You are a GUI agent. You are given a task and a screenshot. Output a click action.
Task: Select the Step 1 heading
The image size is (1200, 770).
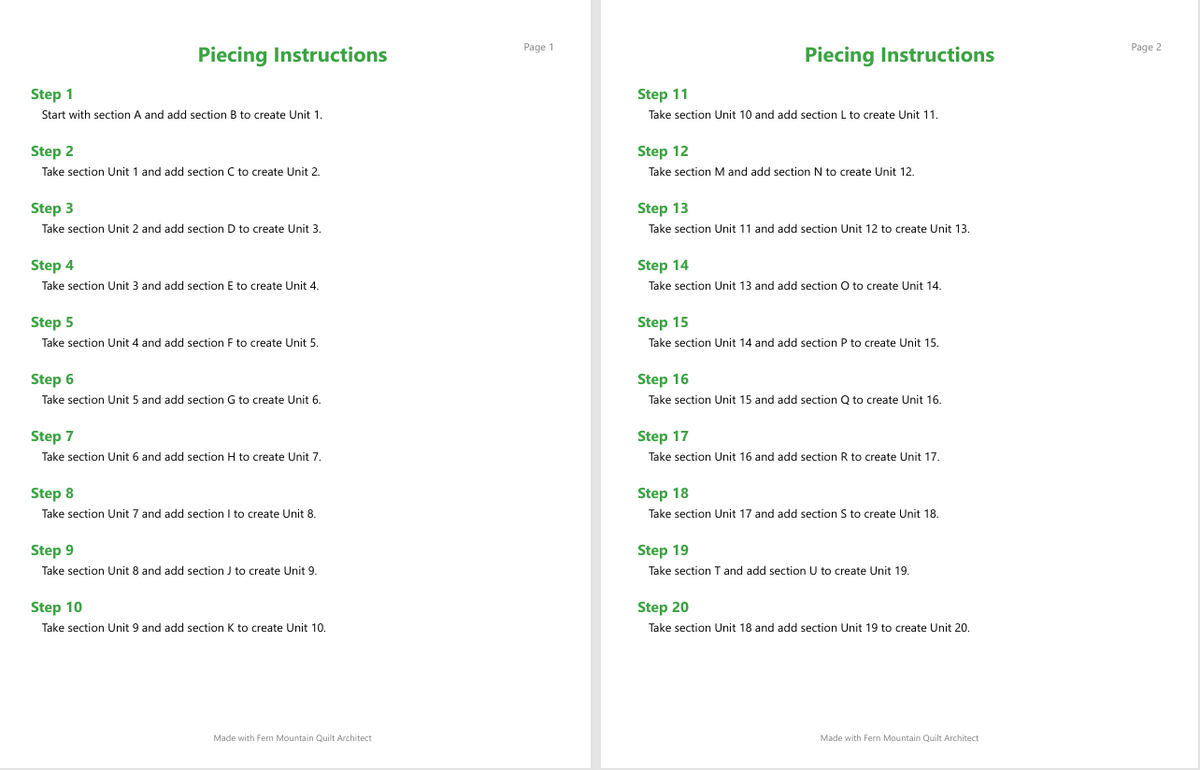pyautogui.click(x=52, y=94)
